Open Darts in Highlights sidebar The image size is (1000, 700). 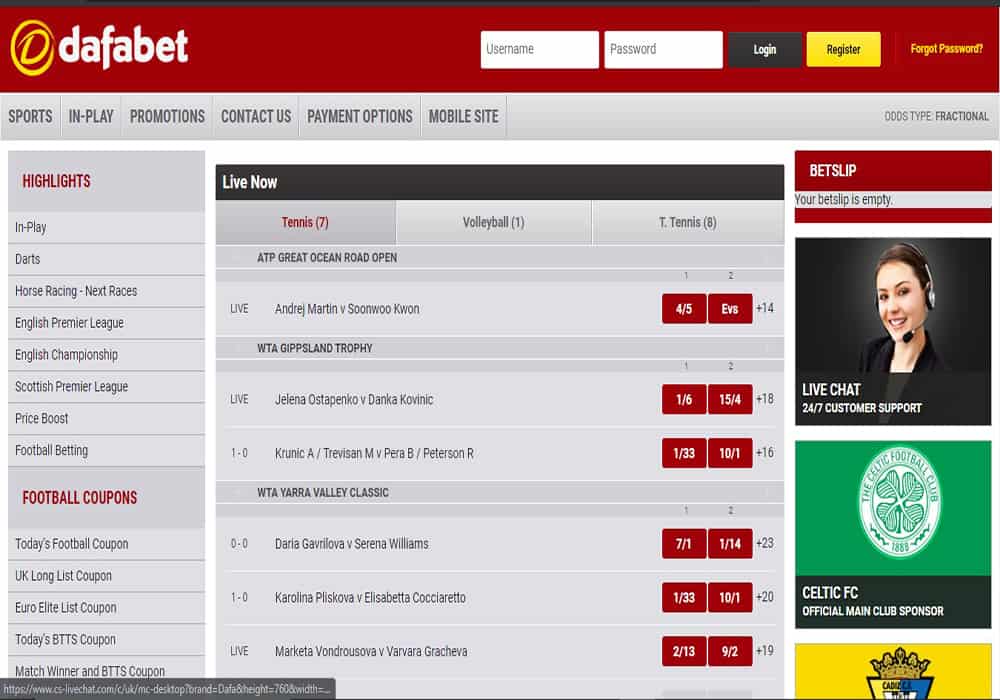(x=107, y=259)
